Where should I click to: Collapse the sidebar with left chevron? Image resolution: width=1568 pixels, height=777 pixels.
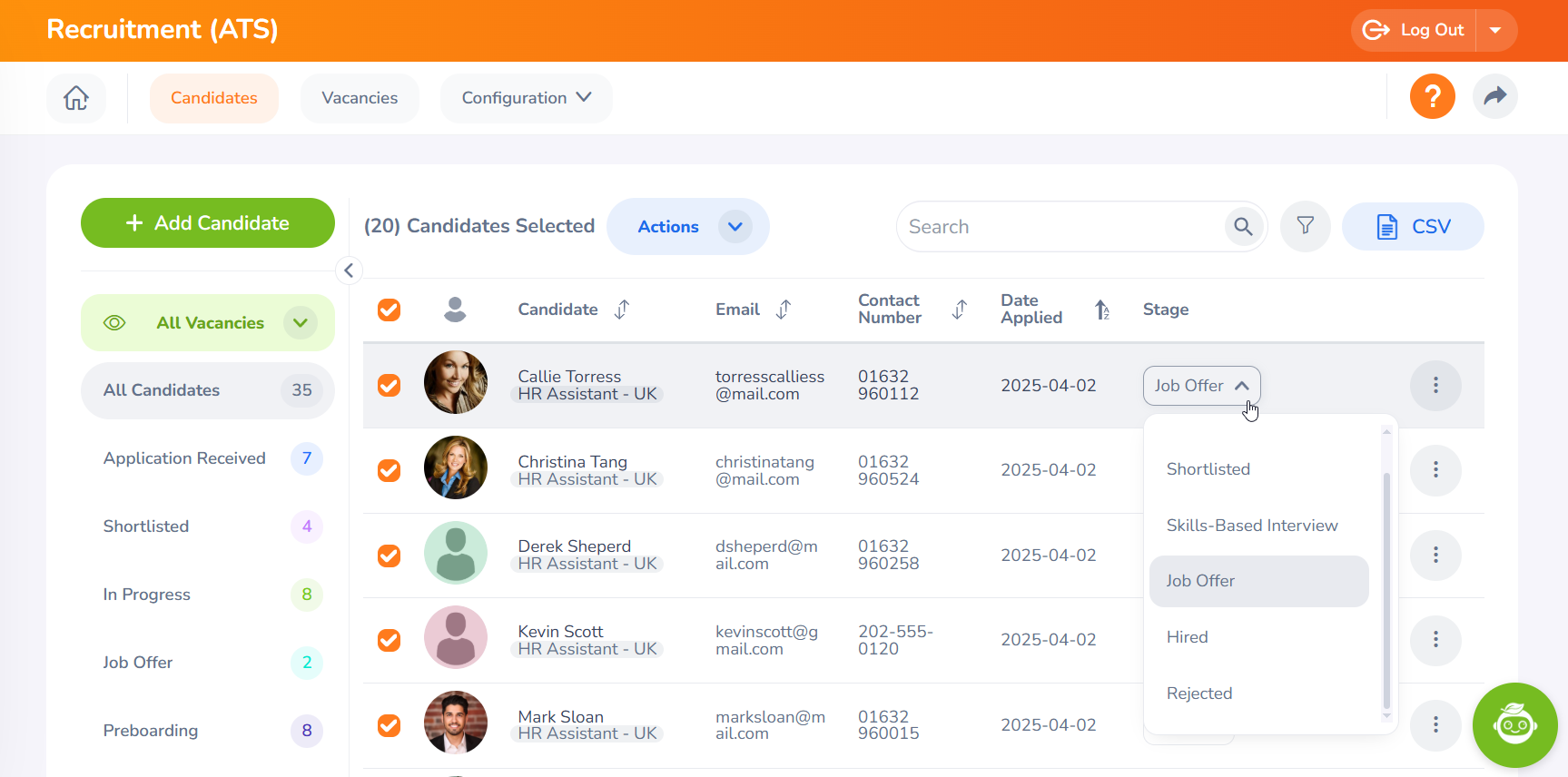click(349, 270)
